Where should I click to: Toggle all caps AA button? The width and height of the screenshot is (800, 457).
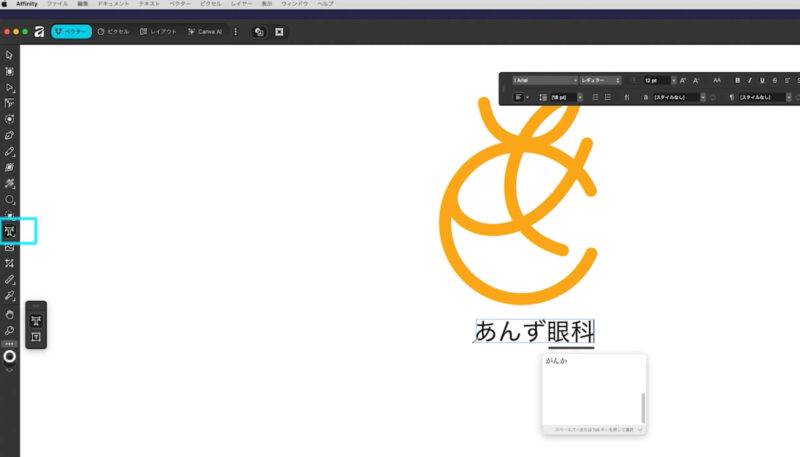point(717,81)
